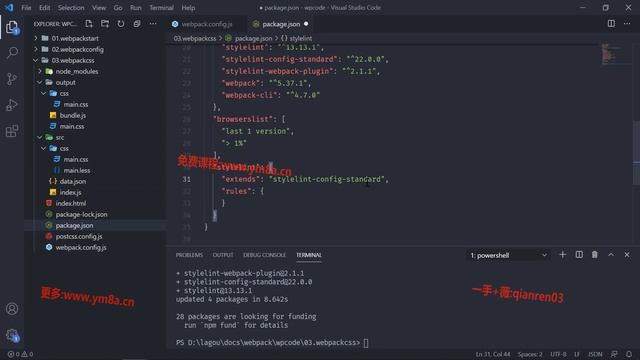
Task: Open the Extensions view
Action: [12, 131]
